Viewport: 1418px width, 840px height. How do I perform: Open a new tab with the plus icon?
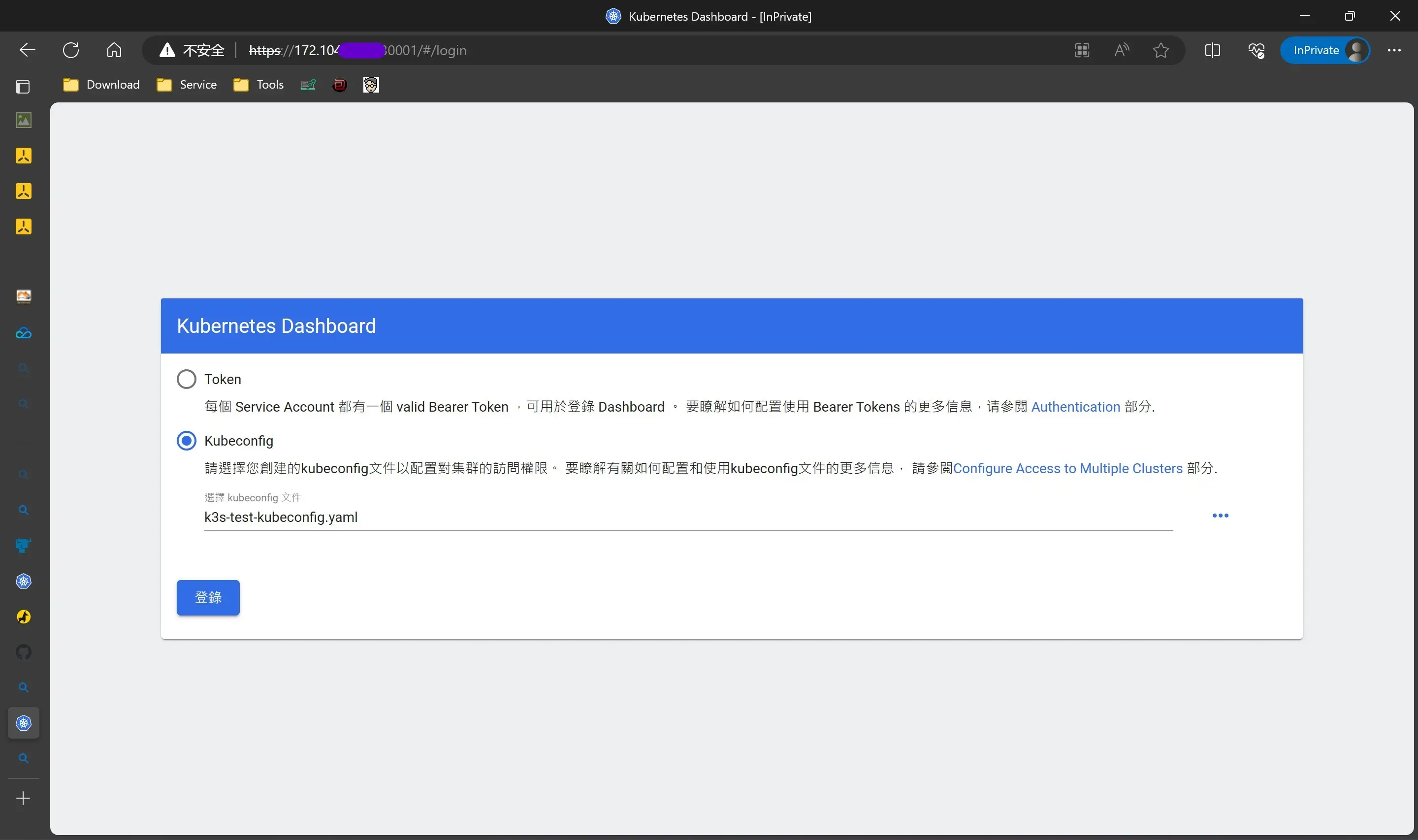(23, 798)
